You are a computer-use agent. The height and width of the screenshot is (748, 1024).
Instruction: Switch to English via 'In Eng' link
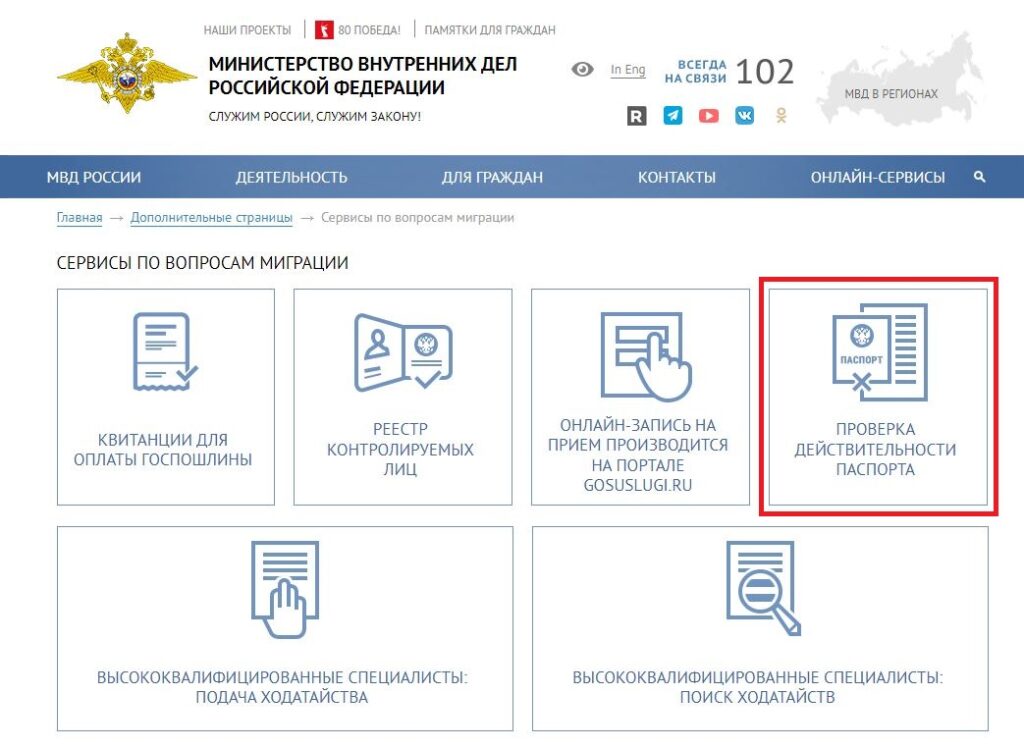[628, 70]
